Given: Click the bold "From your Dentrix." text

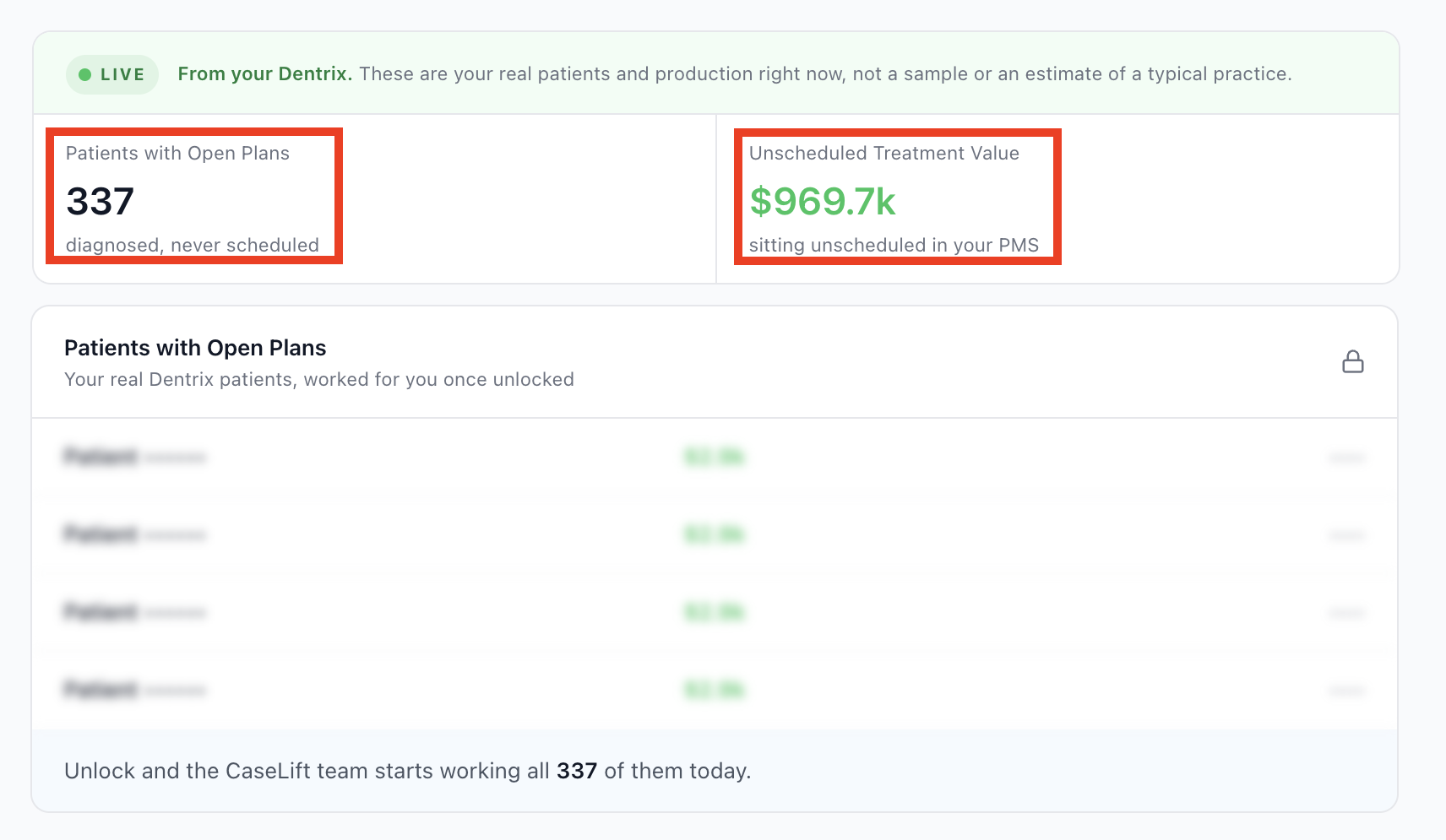Looking at the screenshot, I should pyautogui.click(x=264, y=74).
